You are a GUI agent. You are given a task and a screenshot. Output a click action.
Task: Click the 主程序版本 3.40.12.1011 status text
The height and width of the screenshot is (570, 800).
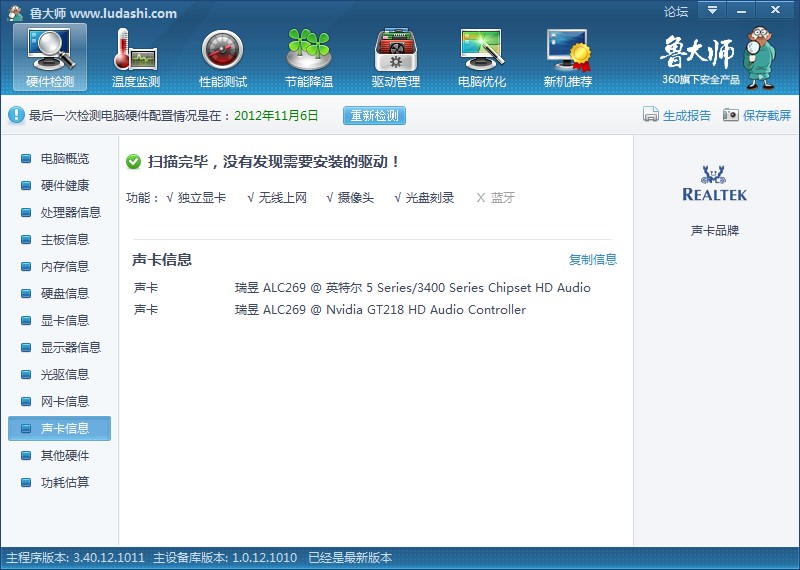76,557
